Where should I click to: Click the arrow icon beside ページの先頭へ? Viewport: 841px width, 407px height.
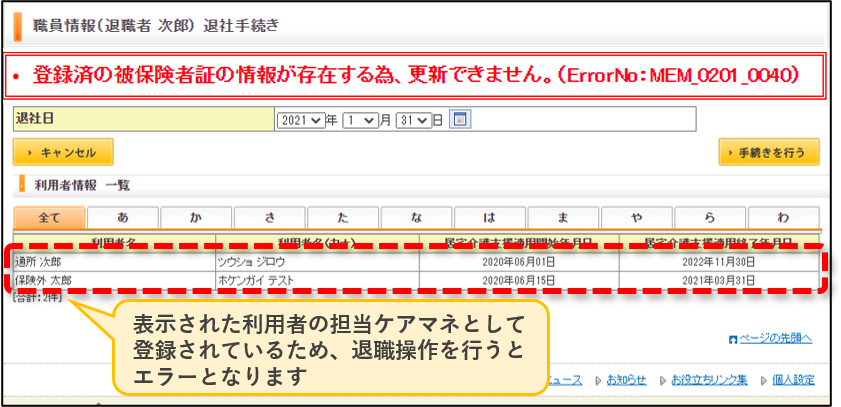pyautogui.click(x=733, y=339)
